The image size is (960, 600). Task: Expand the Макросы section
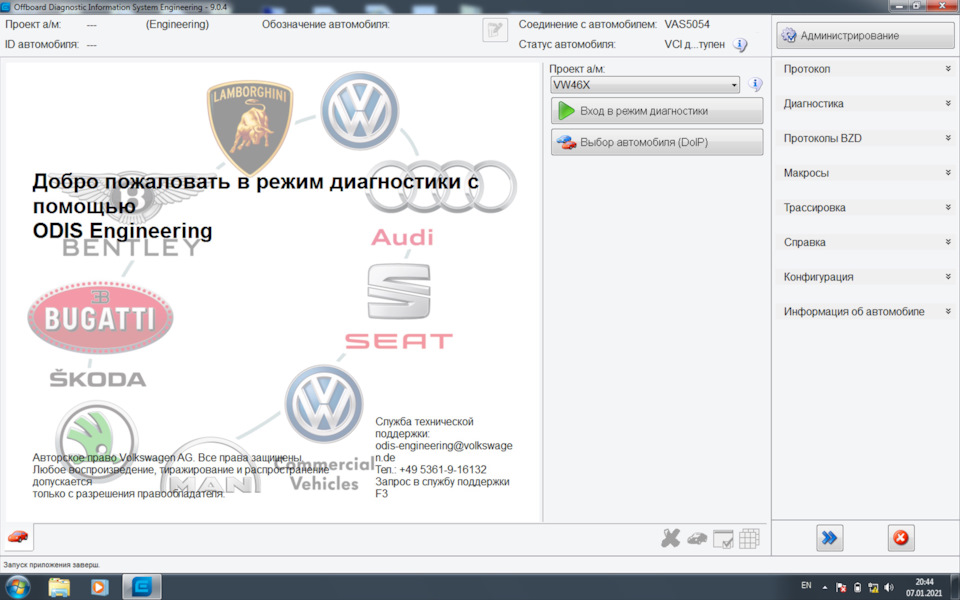(866, 173)
